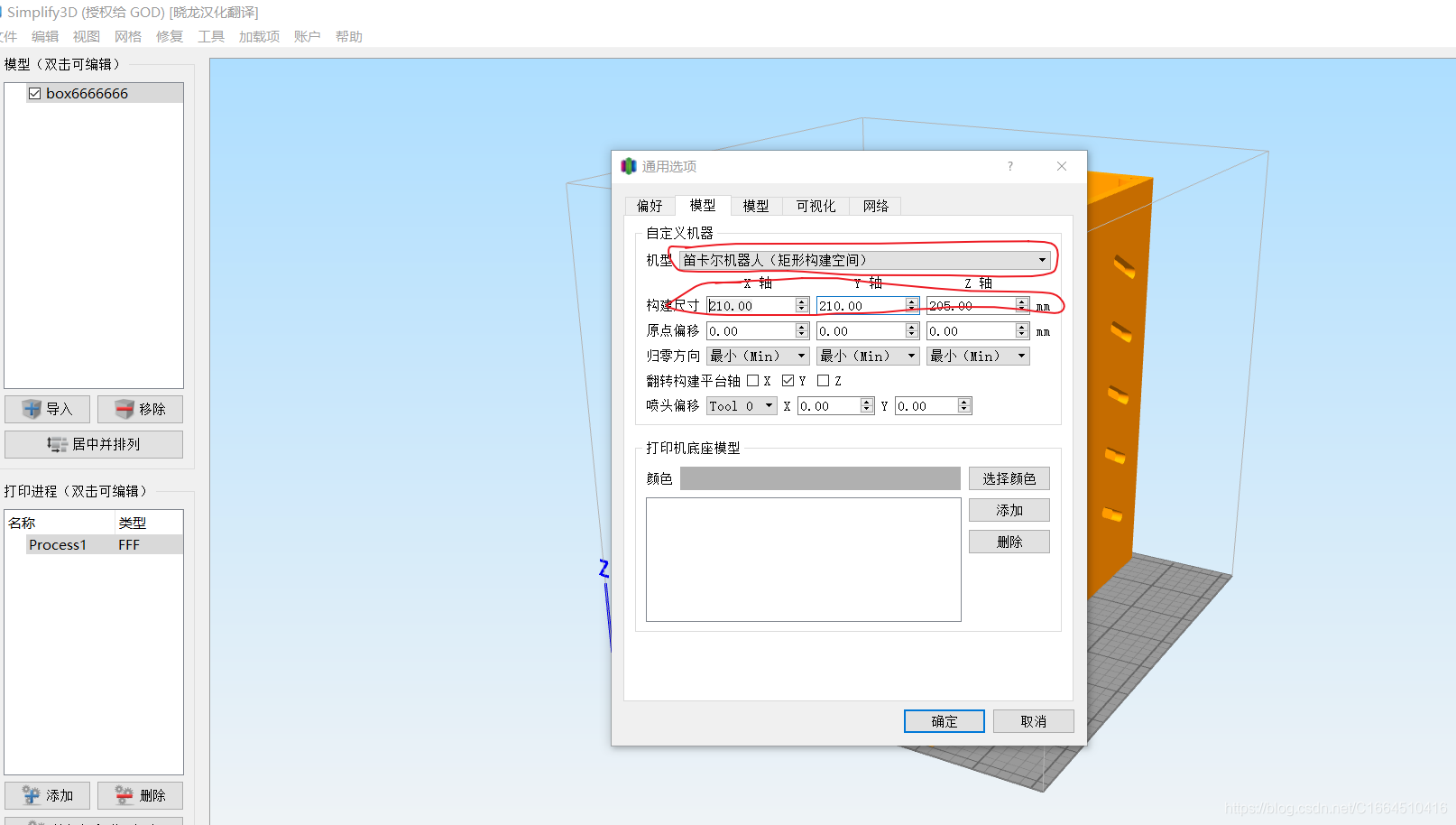Open the 视图 menu
The width and height of the screenshot is (1456, 825).
pos(87,36)
